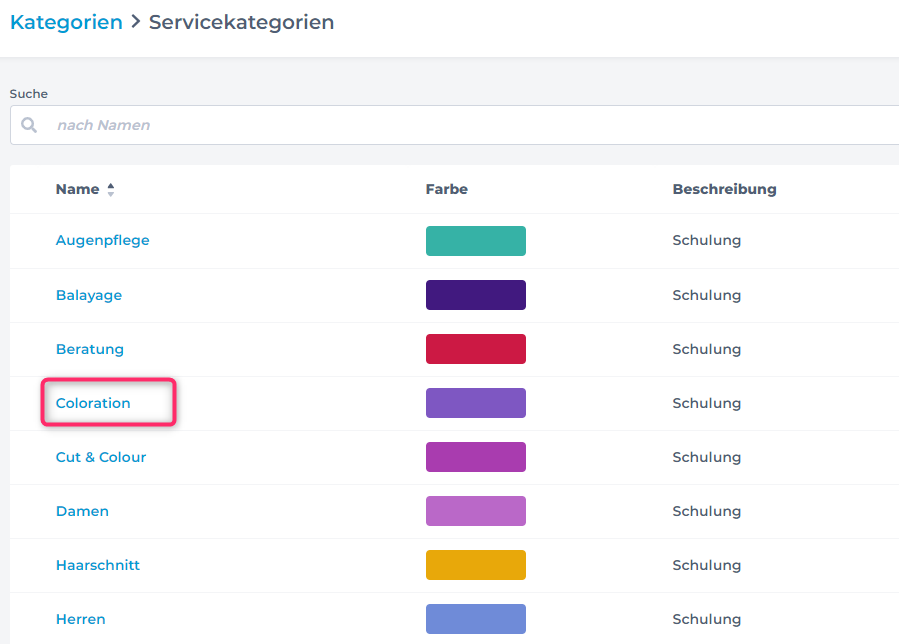Click the Beschreibung column header

(x=724, y=189)
